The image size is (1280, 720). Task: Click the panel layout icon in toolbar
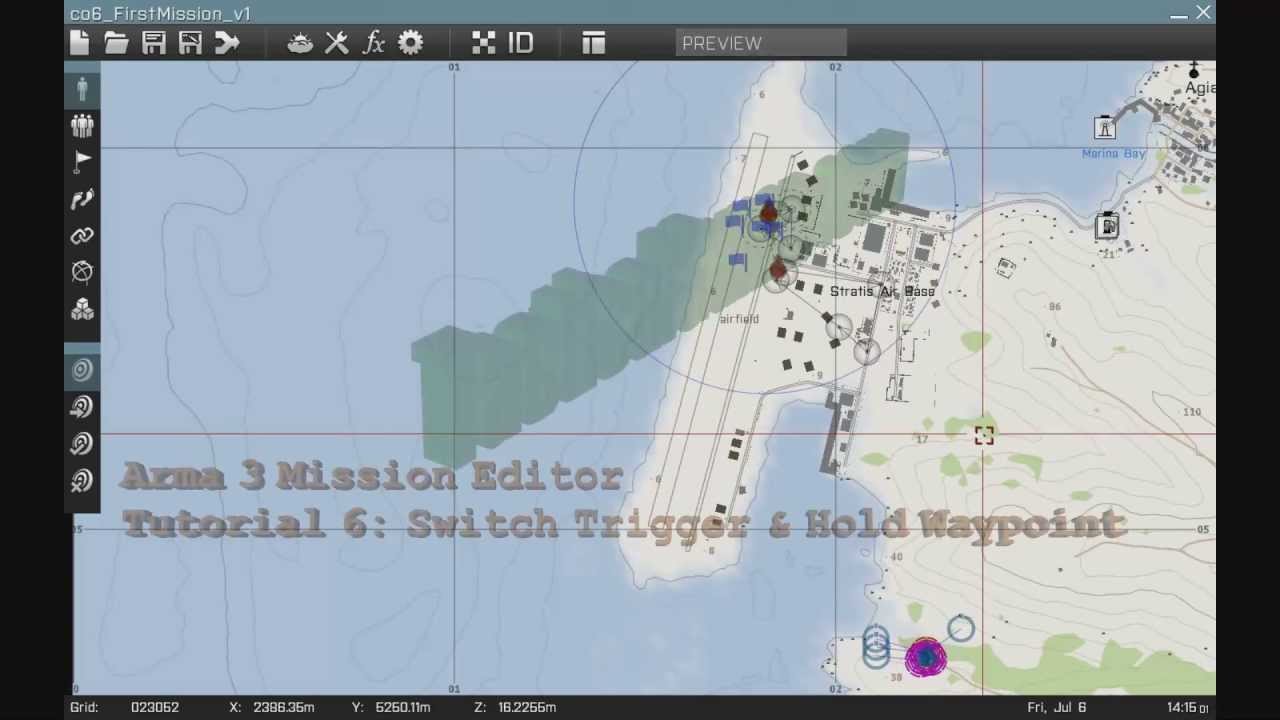point(594,43)
